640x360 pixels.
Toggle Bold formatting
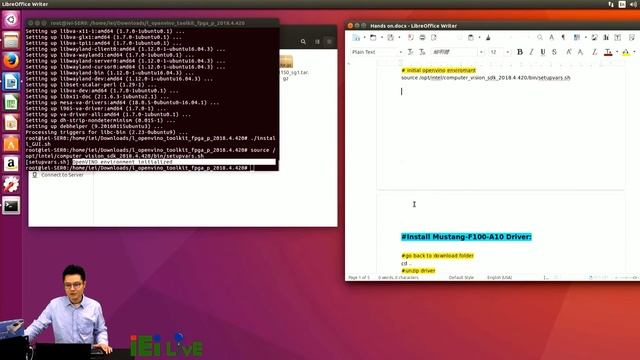click(520, 52)
